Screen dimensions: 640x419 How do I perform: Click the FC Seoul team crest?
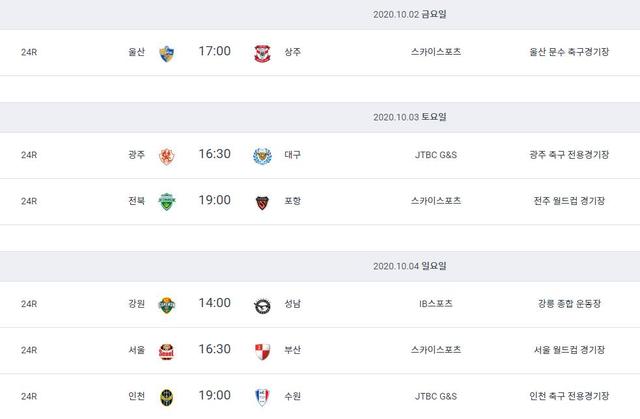[167, 349]
